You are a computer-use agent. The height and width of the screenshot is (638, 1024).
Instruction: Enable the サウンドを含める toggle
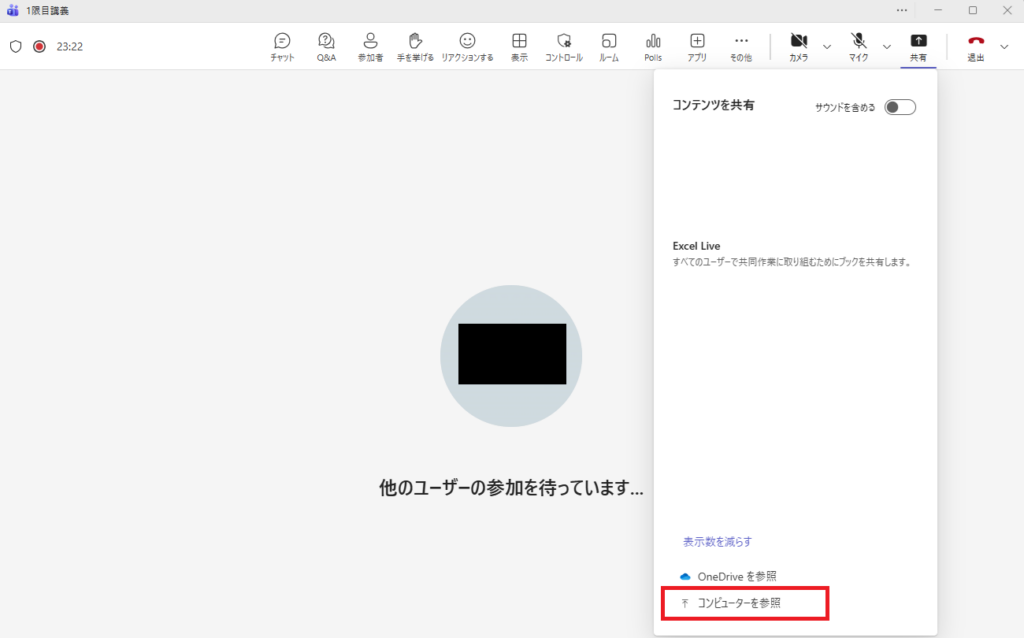pyautogui.click(x=900, y=107)
